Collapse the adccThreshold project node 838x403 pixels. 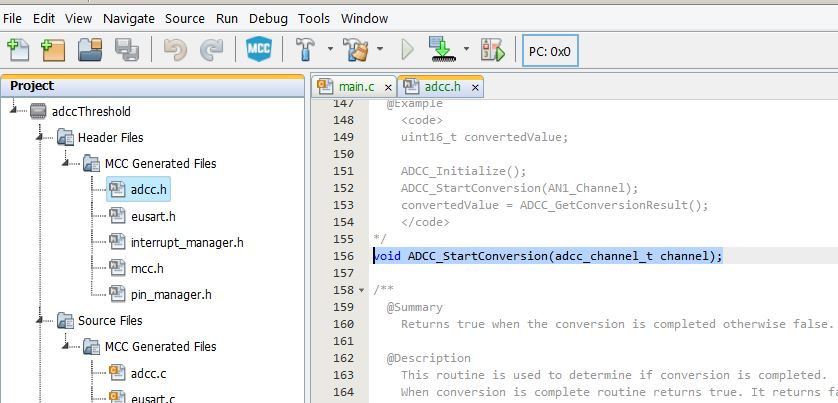[x=15, y=111]
